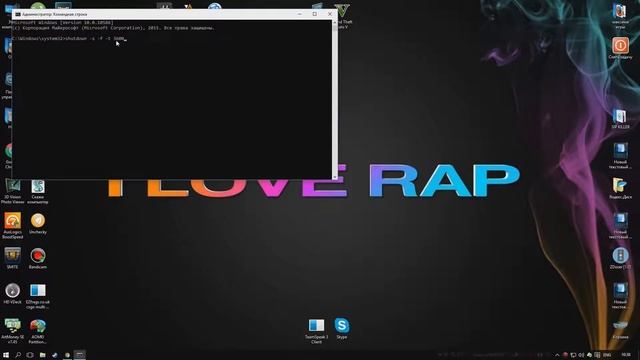Select the TeamSpeak 3 Client icon
The height and width of the screenshot is (360, 640).
pos(316,331)
